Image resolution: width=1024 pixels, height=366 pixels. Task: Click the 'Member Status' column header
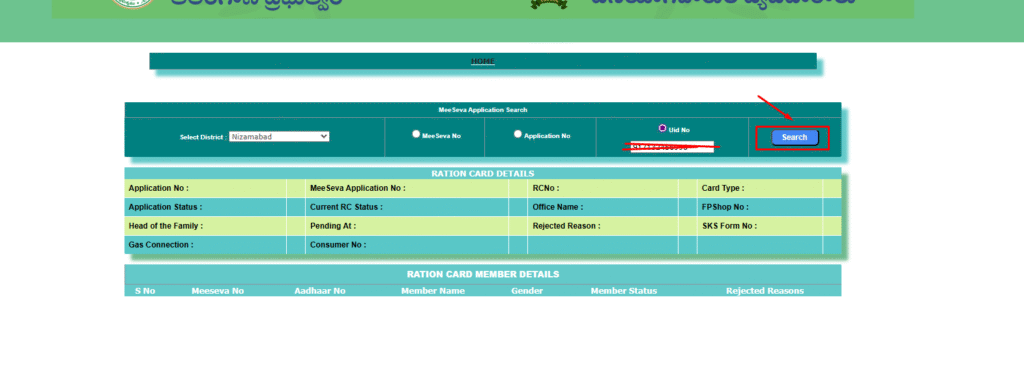pyautogui.click(x=624, y=291)
